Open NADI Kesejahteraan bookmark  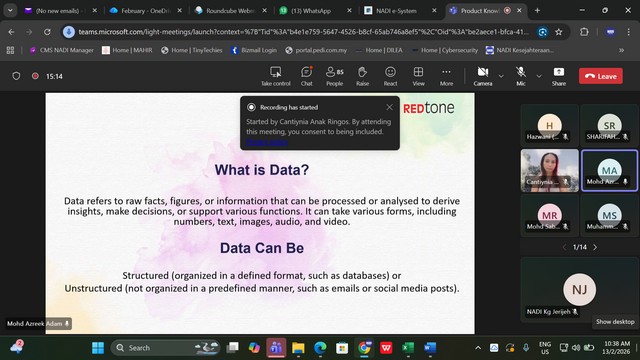[x=520, y=50]
